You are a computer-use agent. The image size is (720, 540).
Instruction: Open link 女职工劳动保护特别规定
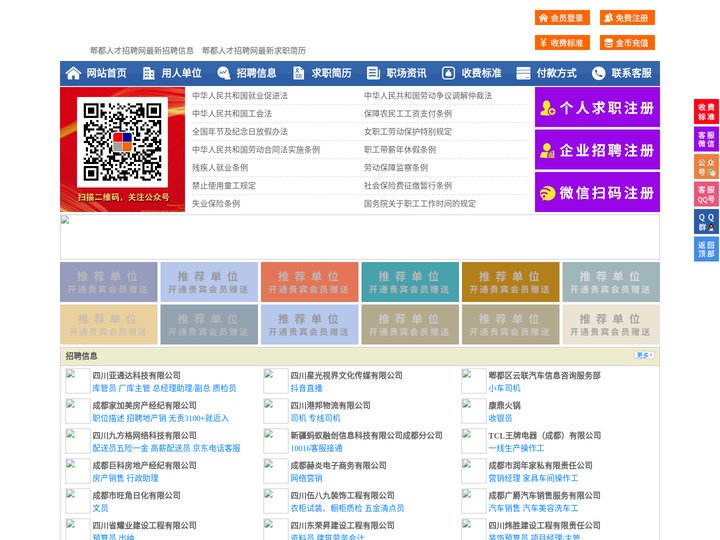[x=408, y=131]
